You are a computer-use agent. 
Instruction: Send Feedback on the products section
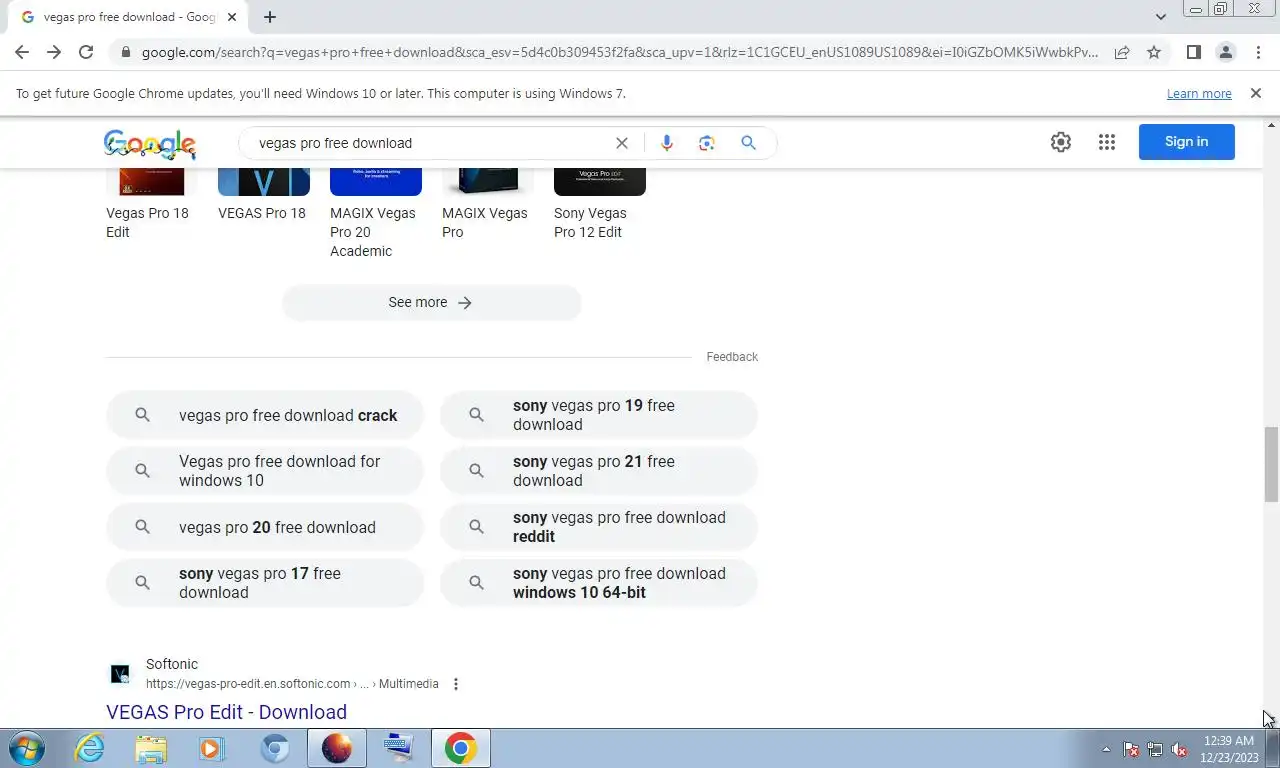pos(732,357)
